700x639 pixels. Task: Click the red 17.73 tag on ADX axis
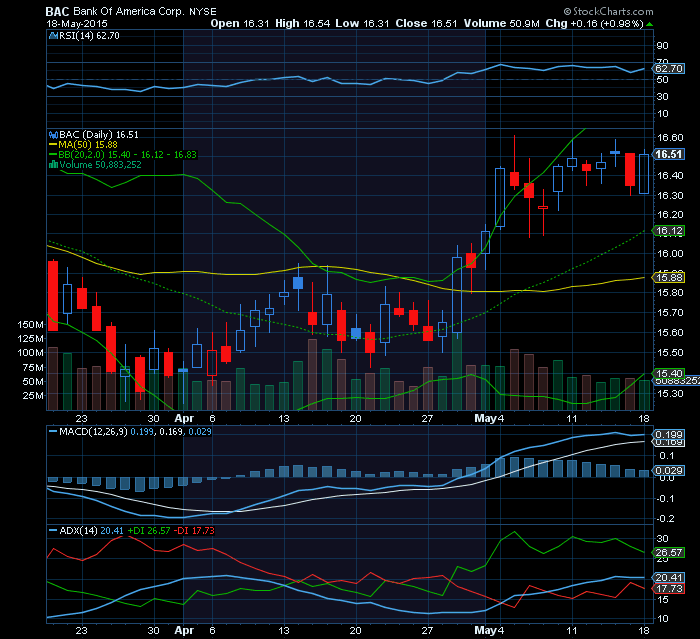point(669,589)
